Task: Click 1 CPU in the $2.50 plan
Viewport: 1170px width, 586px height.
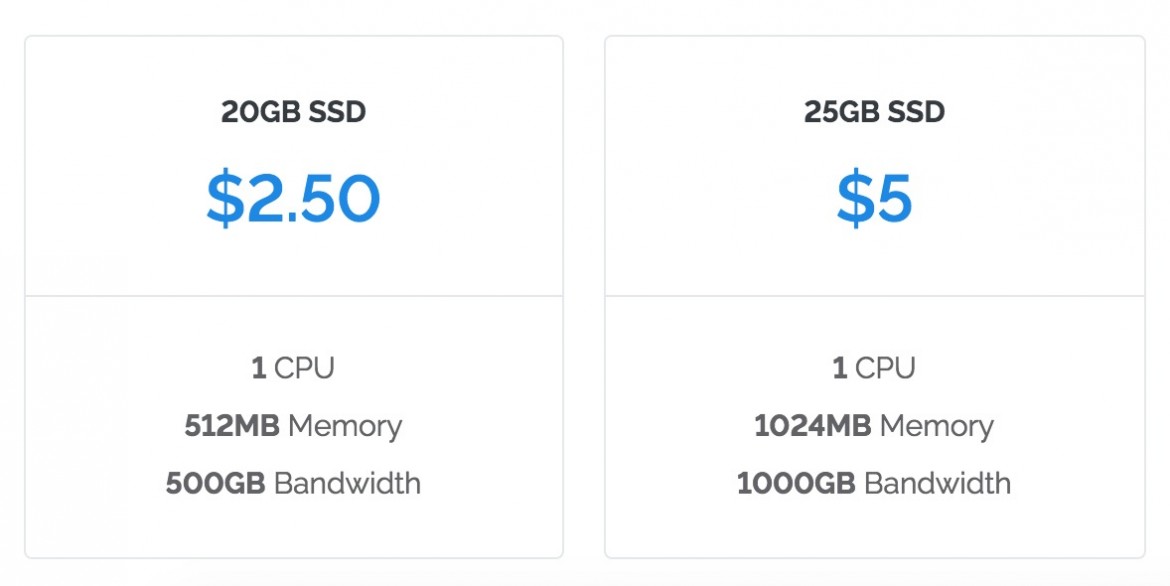Action: pyautogui.click(x=293, y=368)
